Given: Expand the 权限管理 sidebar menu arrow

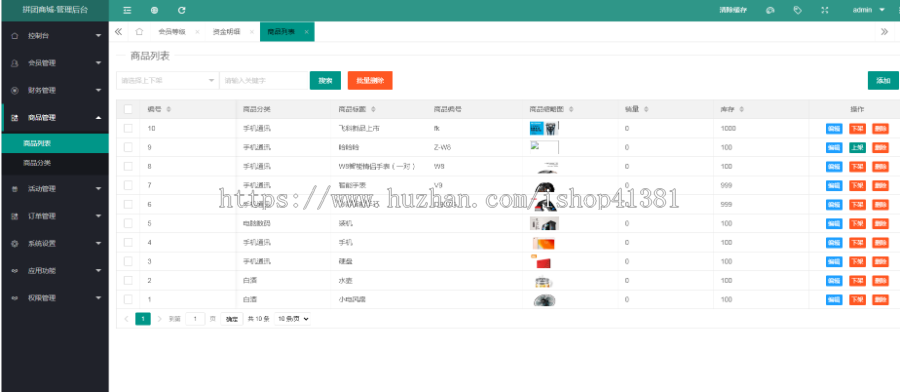Looking at the screenshot, I should point(98,298).
